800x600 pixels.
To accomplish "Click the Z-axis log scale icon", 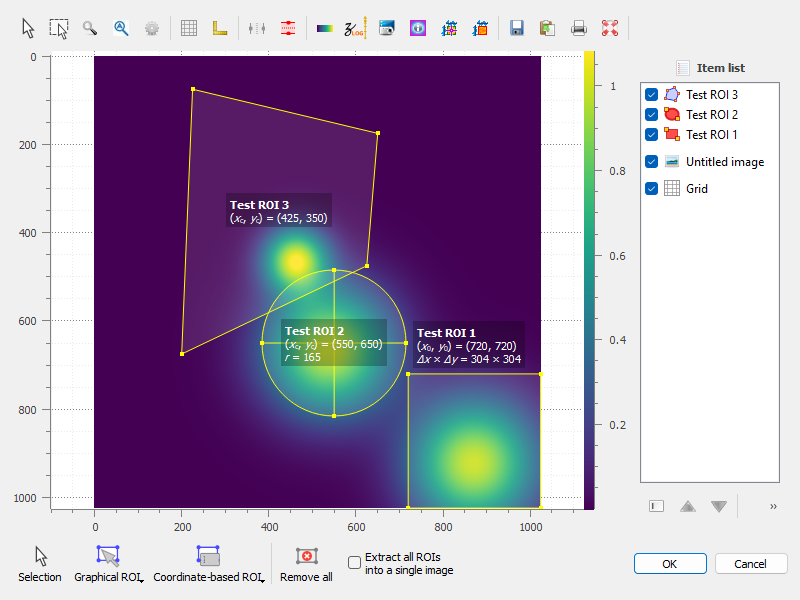I will pyautogui.click(x=356, y=28).
